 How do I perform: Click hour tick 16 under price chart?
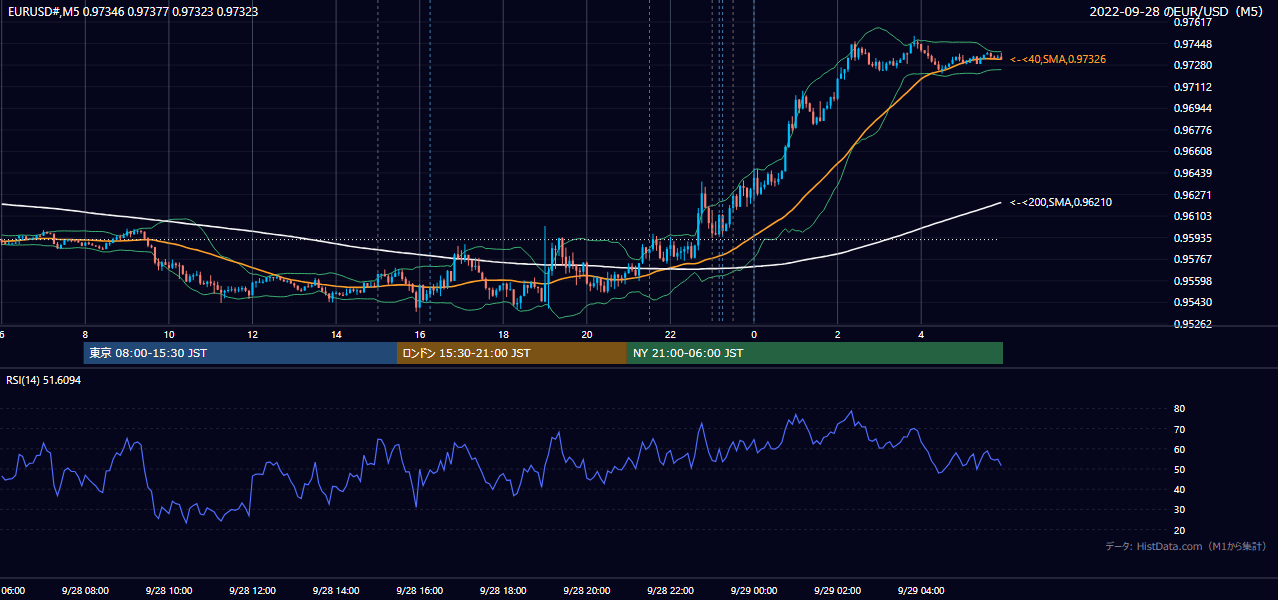point(420,335)
